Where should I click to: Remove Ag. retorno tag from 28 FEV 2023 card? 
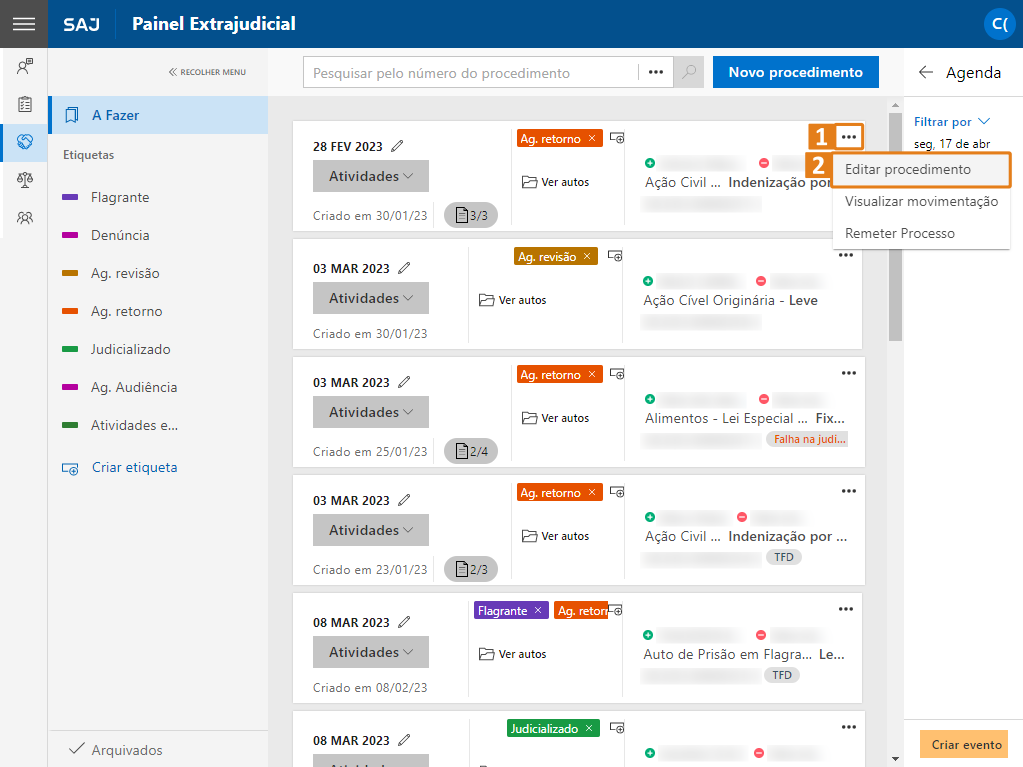[592, 138]
